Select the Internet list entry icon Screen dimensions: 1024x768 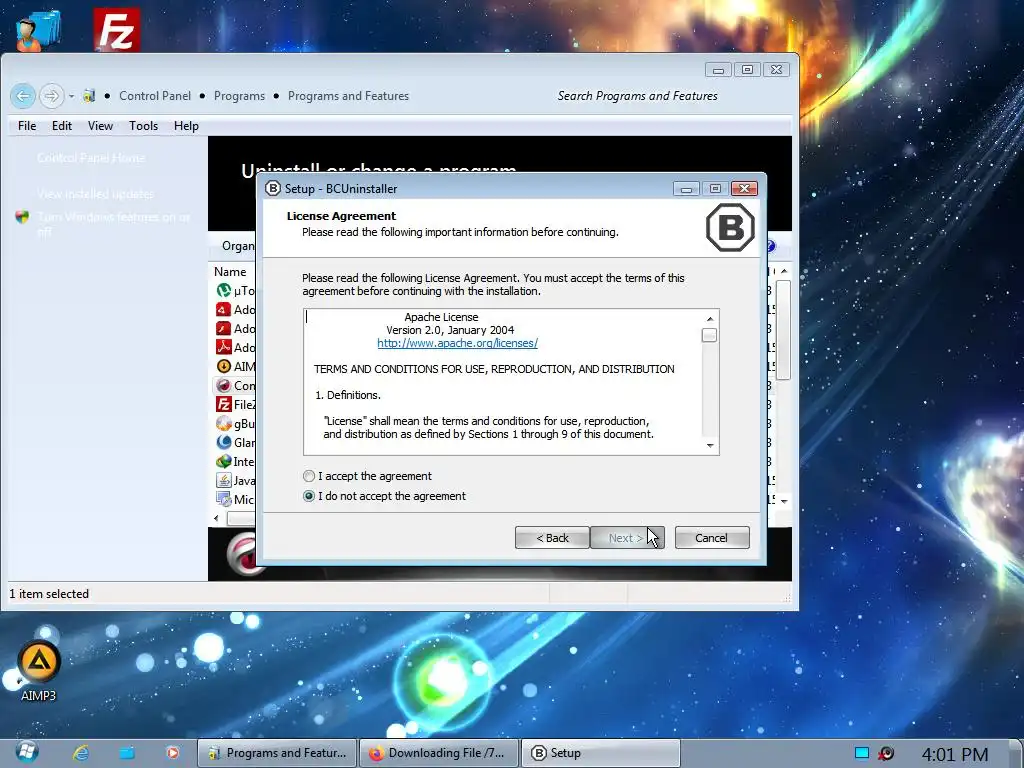click(223, 461)
